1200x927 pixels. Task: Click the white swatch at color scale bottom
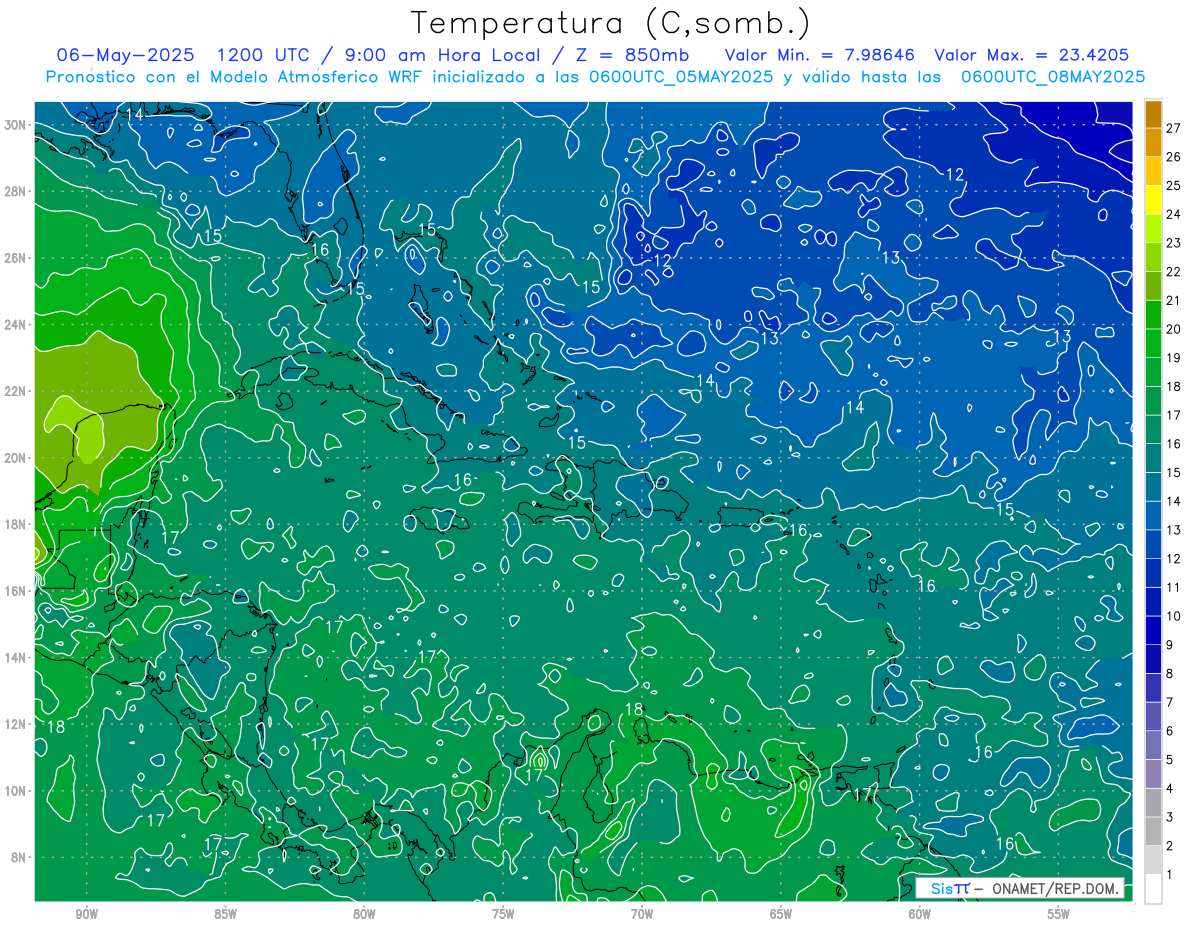point(1153,889)
